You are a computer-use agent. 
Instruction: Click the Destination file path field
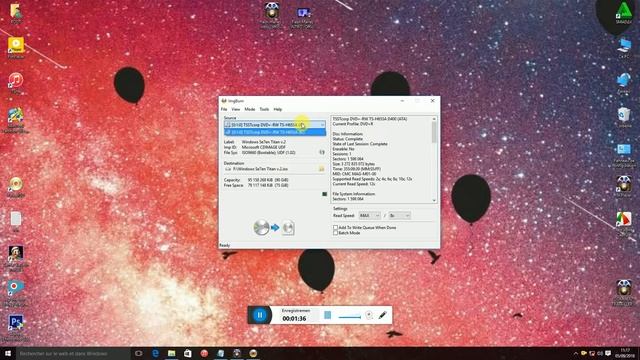click(x=271, y=169)
